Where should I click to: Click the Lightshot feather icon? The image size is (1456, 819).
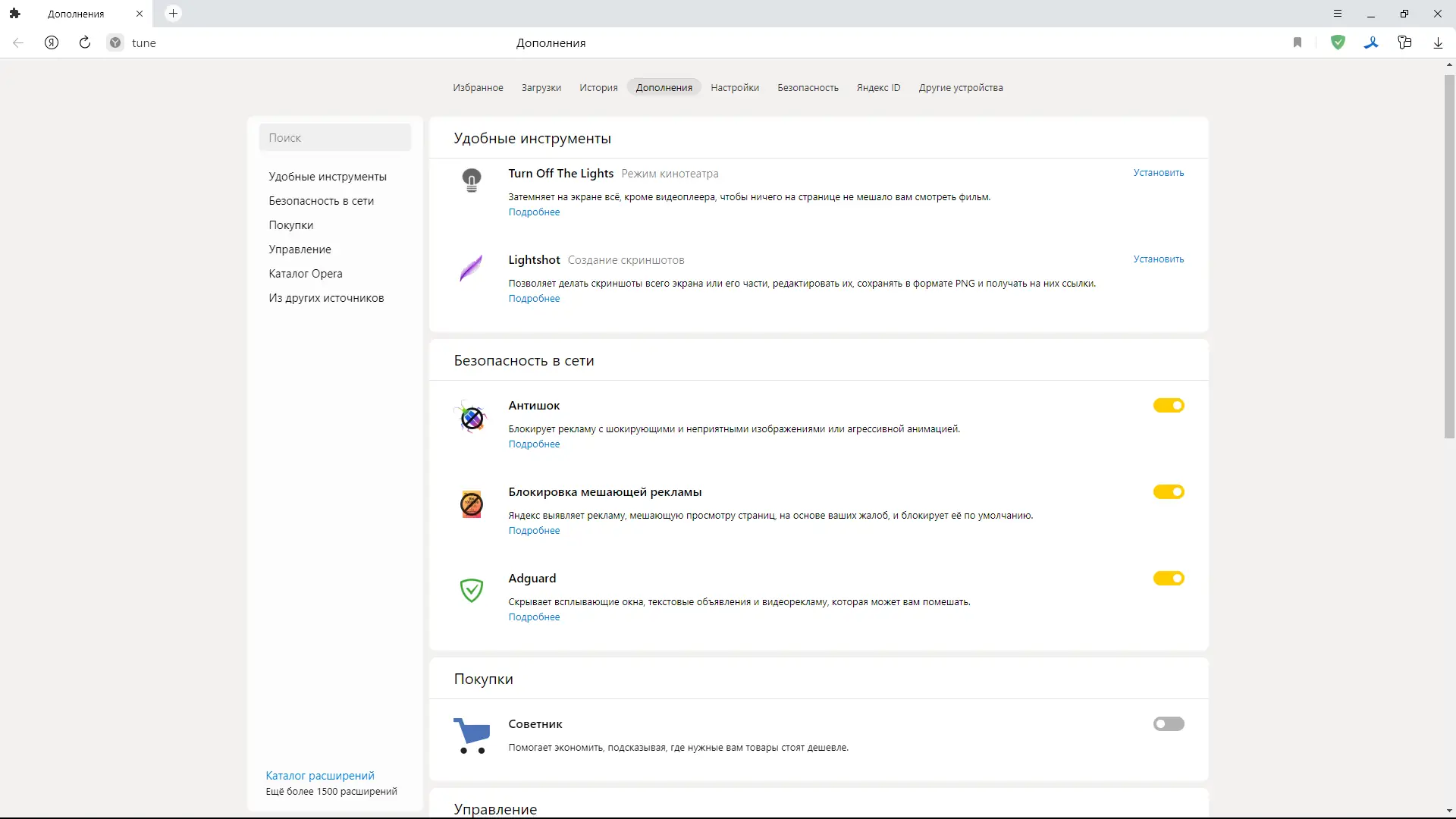click(472, 268)
